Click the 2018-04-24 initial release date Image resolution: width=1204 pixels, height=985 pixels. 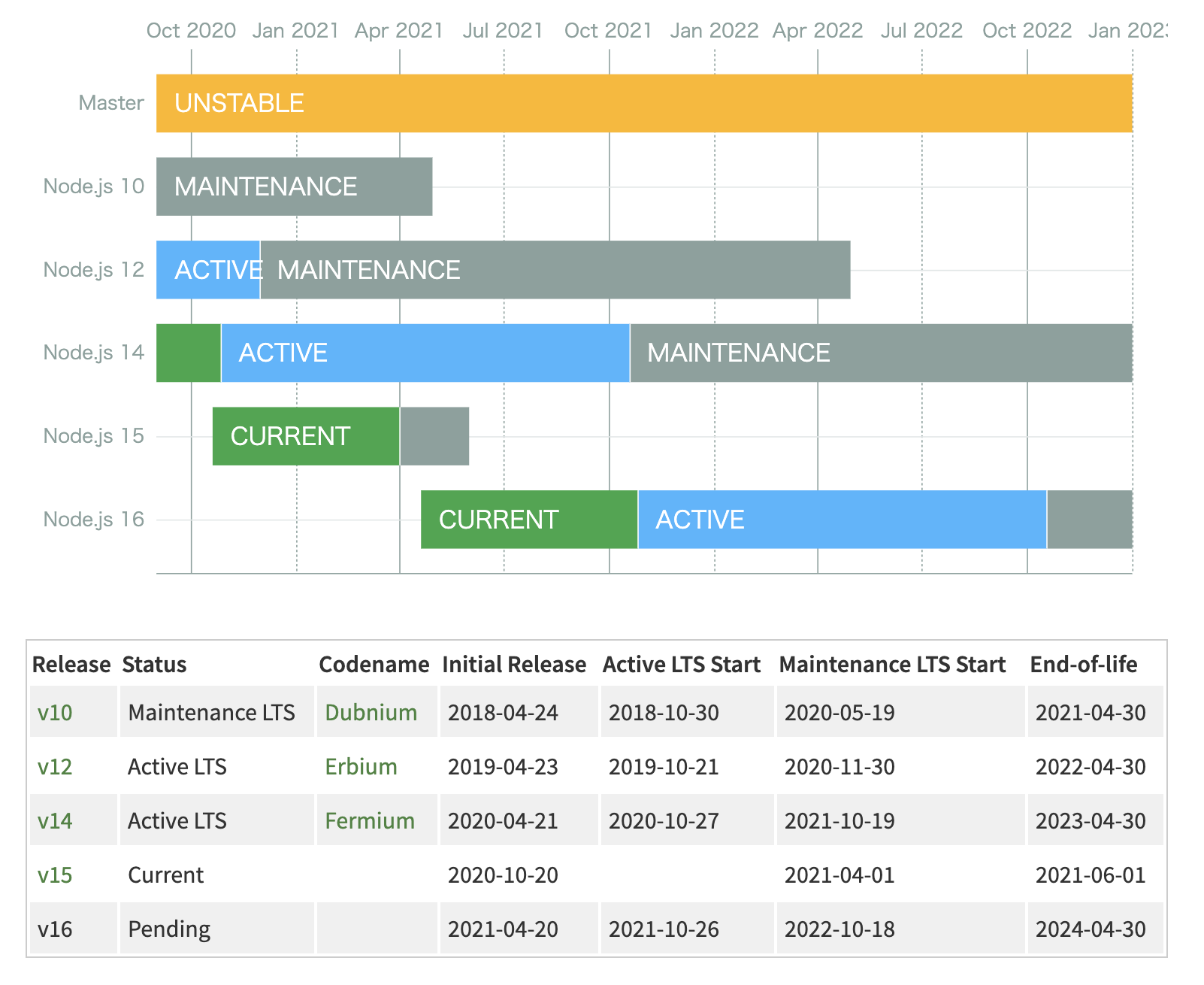503,712
